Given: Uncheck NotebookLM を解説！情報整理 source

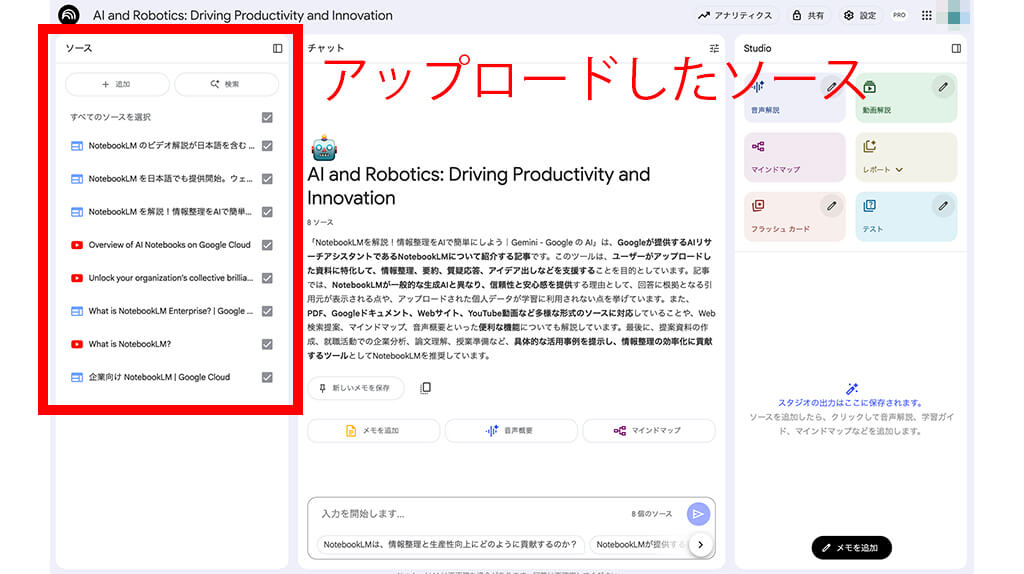Looking at the screenshot, I should (x=267, y=212).
